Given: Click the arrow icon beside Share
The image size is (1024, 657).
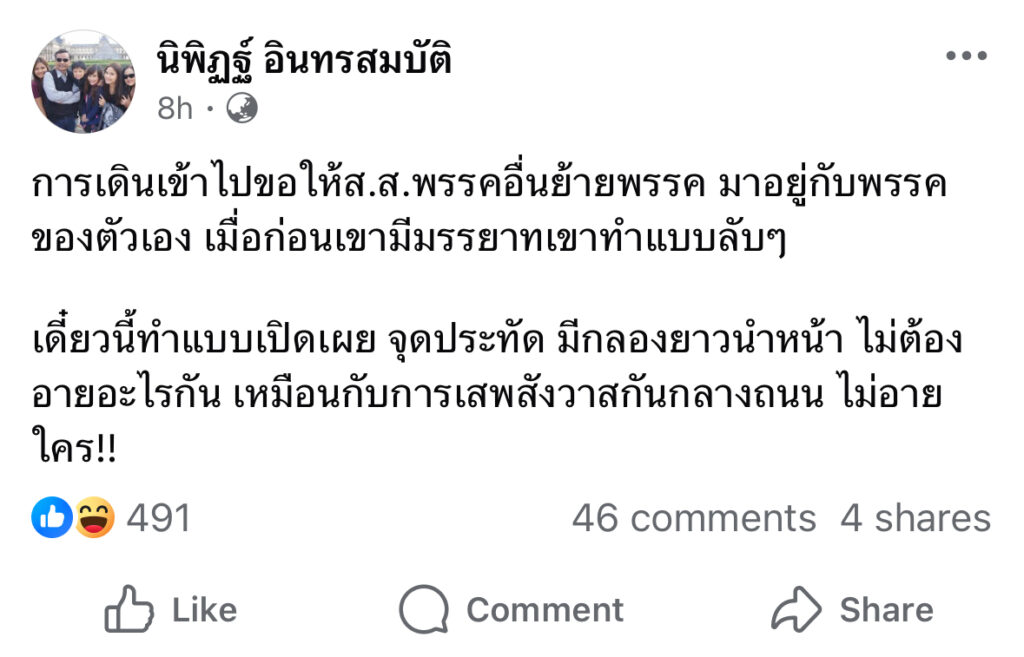Looking at the screenshot, I should (796, 610).
